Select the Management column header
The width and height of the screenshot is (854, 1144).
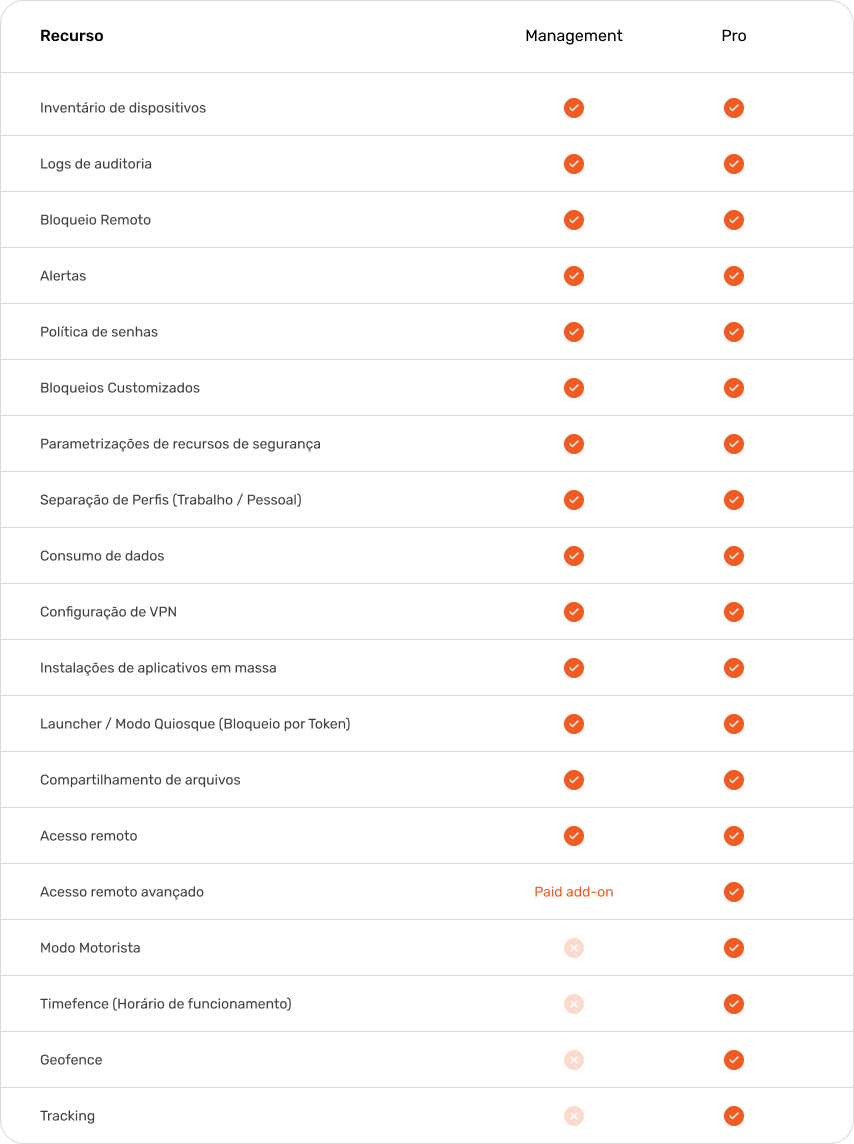click(x=574, y=36)
